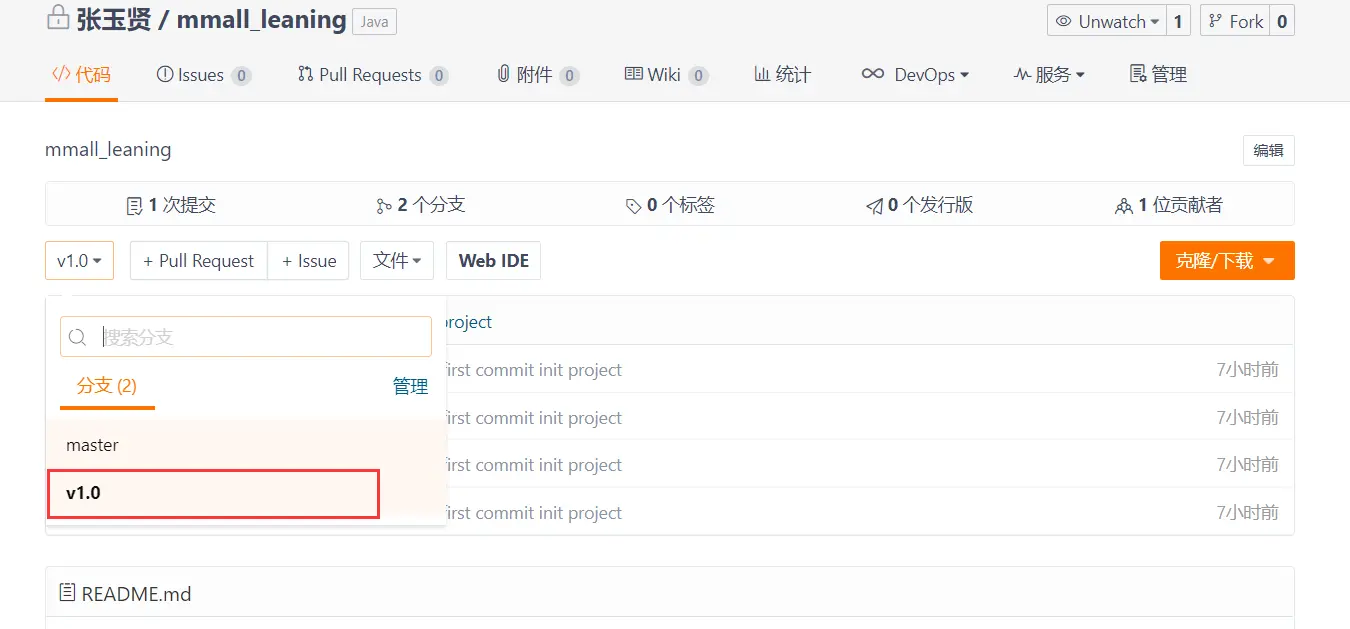Switch to the 代码 tab
This screenshot has height=629, width=1350.
pos(81,75)
